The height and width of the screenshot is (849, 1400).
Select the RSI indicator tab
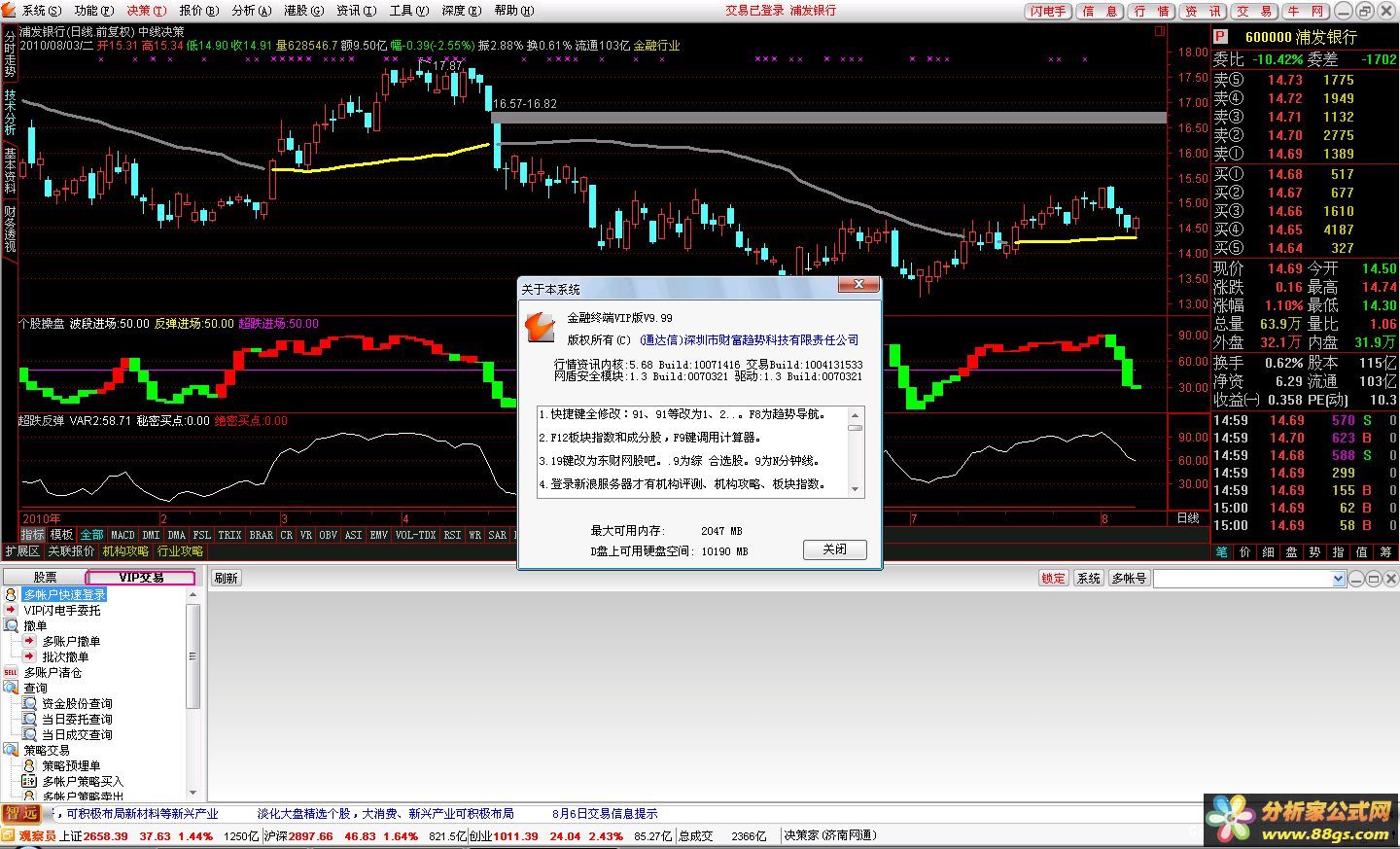pos(452,535)
